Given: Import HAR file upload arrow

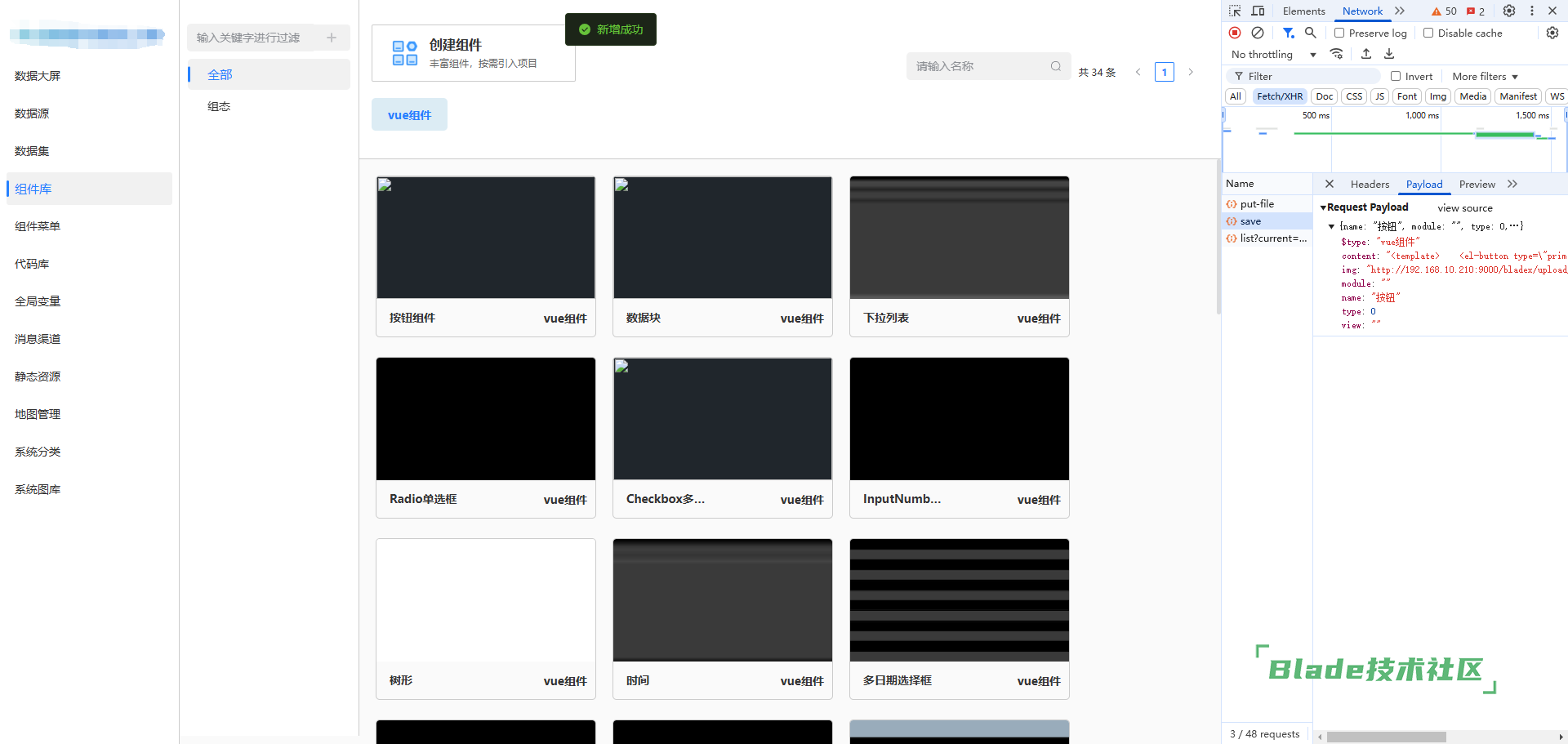Looking at the screenshot, I should [1366, 54].
